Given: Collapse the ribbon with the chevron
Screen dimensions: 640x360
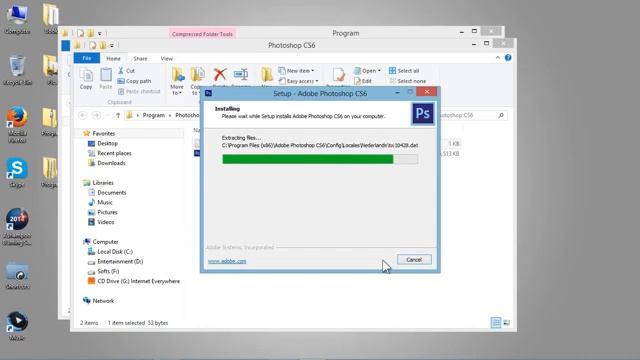Looking at the screenshot, I should pos(498,58).
